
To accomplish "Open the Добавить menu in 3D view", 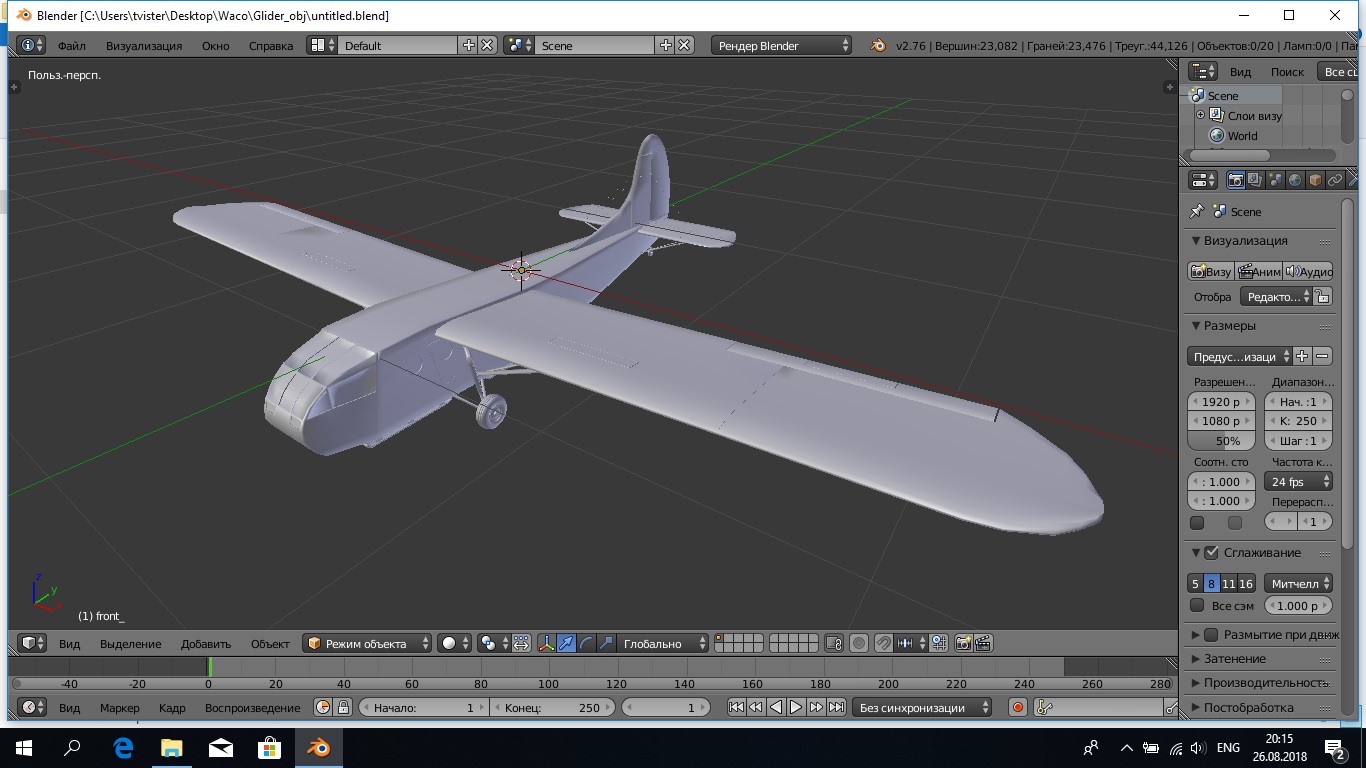I will coord(206,643).
